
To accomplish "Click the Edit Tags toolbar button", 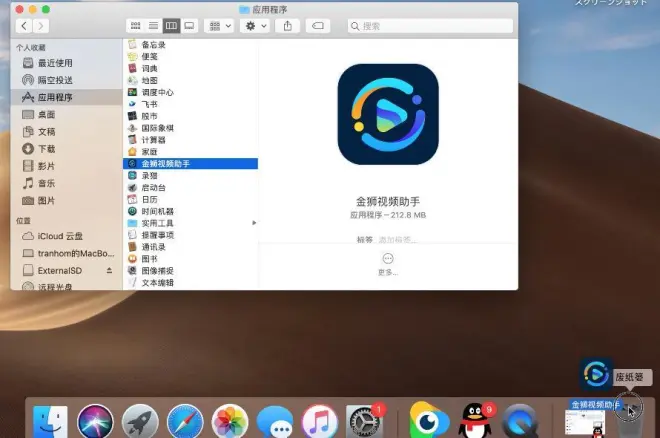I will tap(318, 26).
